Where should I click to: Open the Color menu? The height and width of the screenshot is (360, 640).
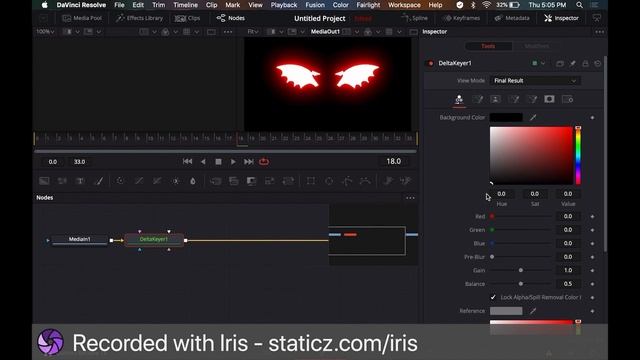tap(340, 5)
